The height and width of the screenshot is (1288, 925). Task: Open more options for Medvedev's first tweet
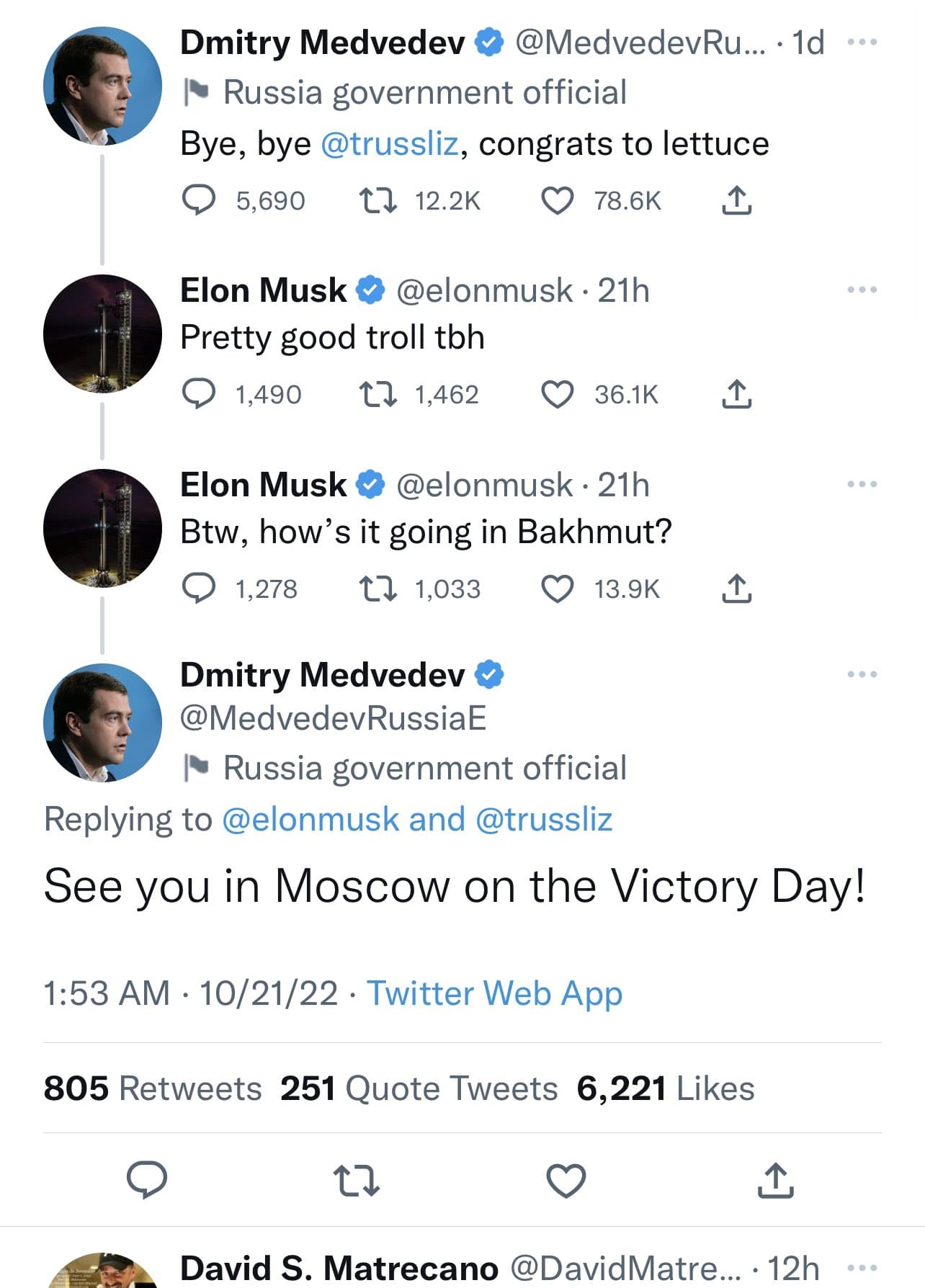(862, 42)
